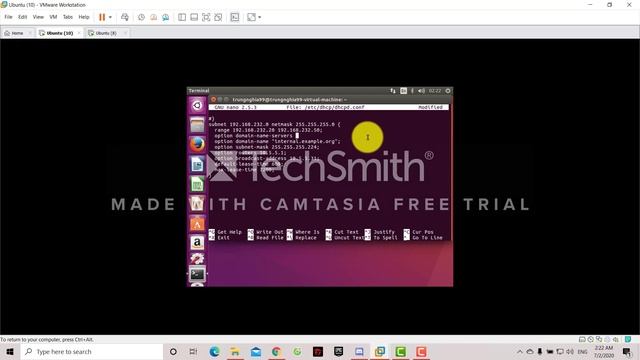
Task: Open File Explorer from taskbar
Action: coord(235,351)
